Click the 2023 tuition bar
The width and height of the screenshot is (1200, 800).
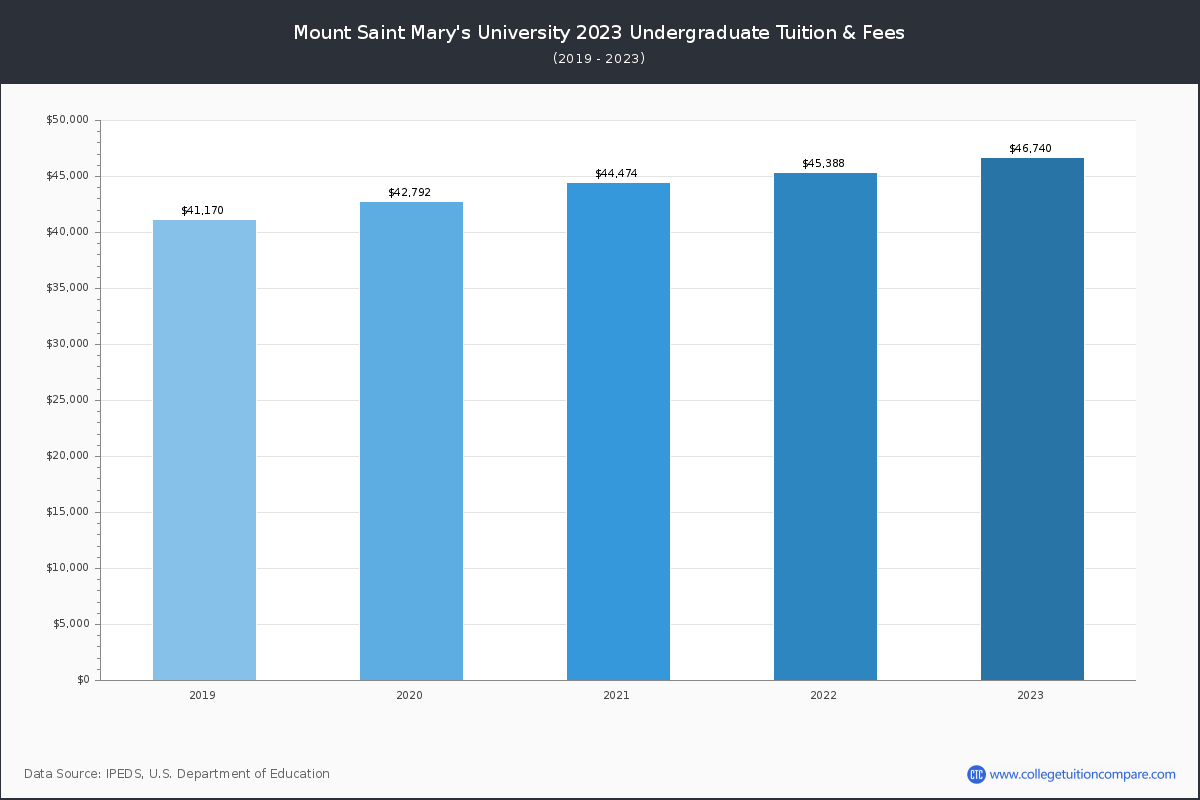tap(1032, 419)
